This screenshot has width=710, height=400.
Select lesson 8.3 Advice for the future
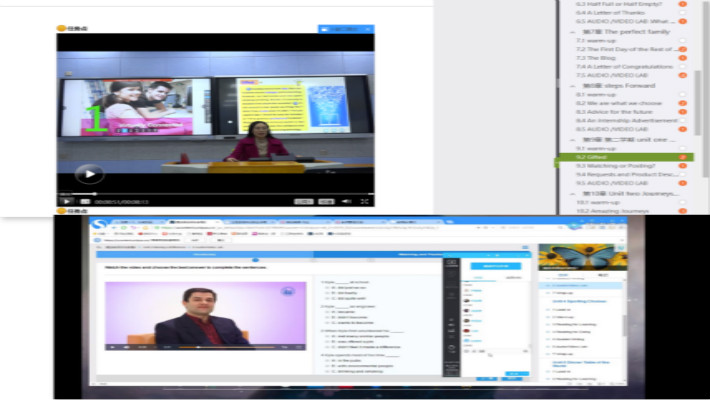coord(612,110)
